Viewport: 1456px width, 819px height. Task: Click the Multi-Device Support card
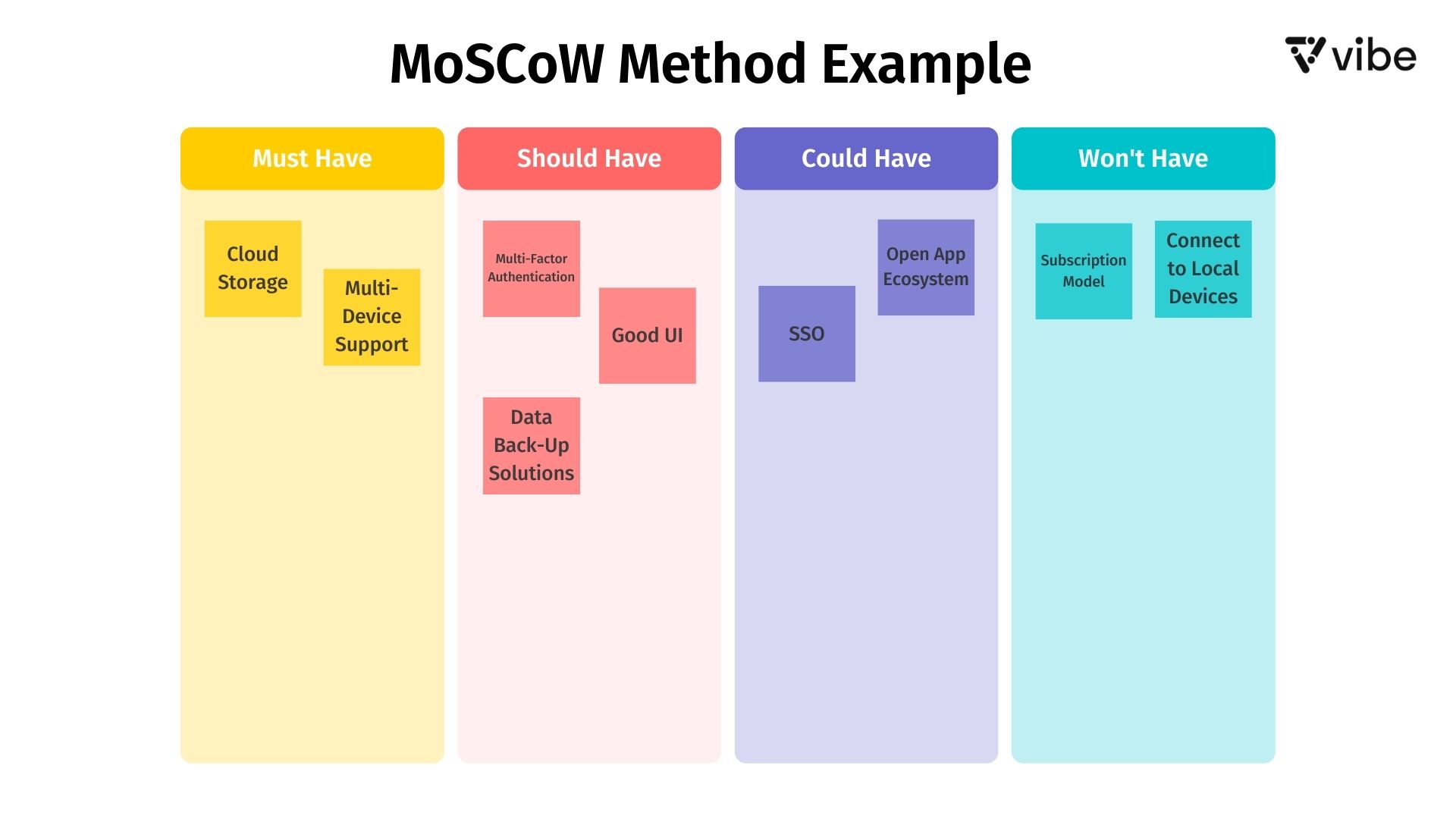pyautogui.click(x=370, y=316)
